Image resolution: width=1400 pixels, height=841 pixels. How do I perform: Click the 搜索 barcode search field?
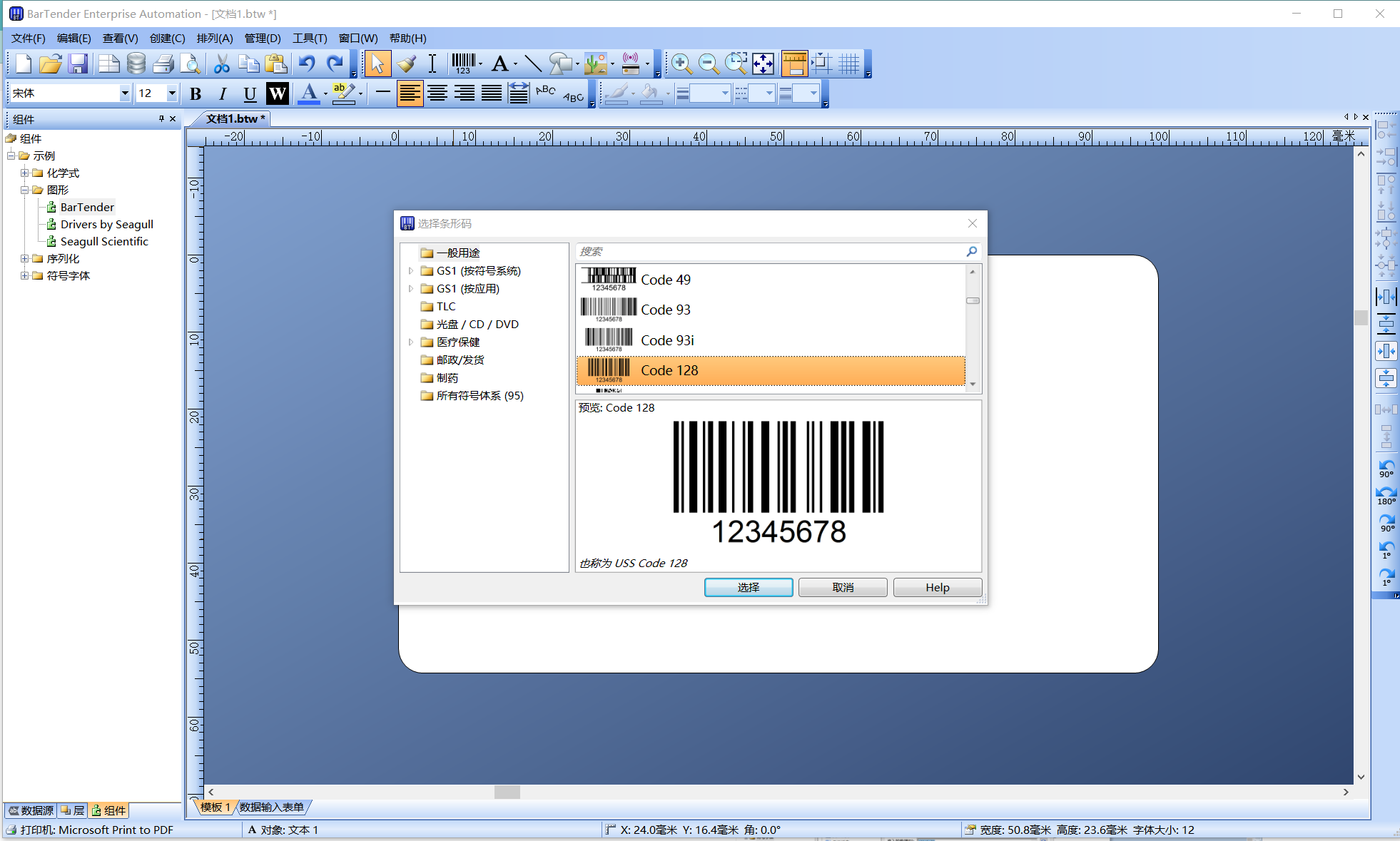771,251
